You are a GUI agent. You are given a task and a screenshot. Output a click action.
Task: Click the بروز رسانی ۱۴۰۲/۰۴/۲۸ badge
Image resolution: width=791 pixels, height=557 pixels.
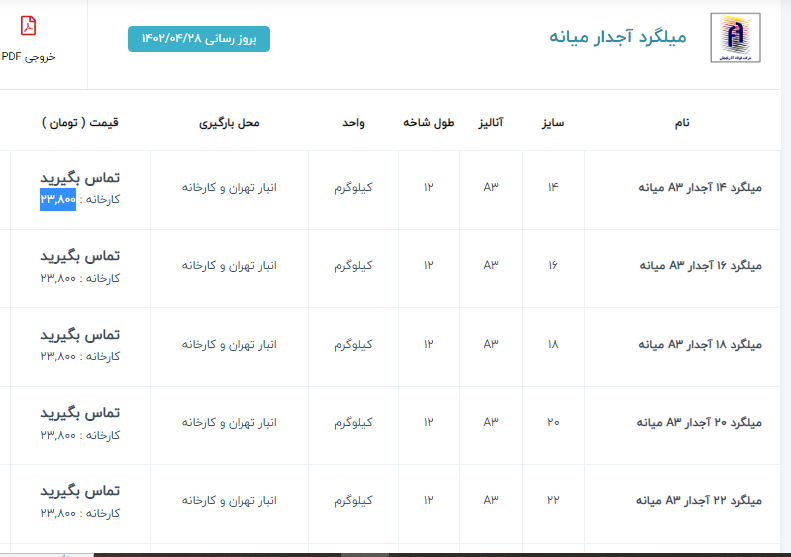coord(199,38)
